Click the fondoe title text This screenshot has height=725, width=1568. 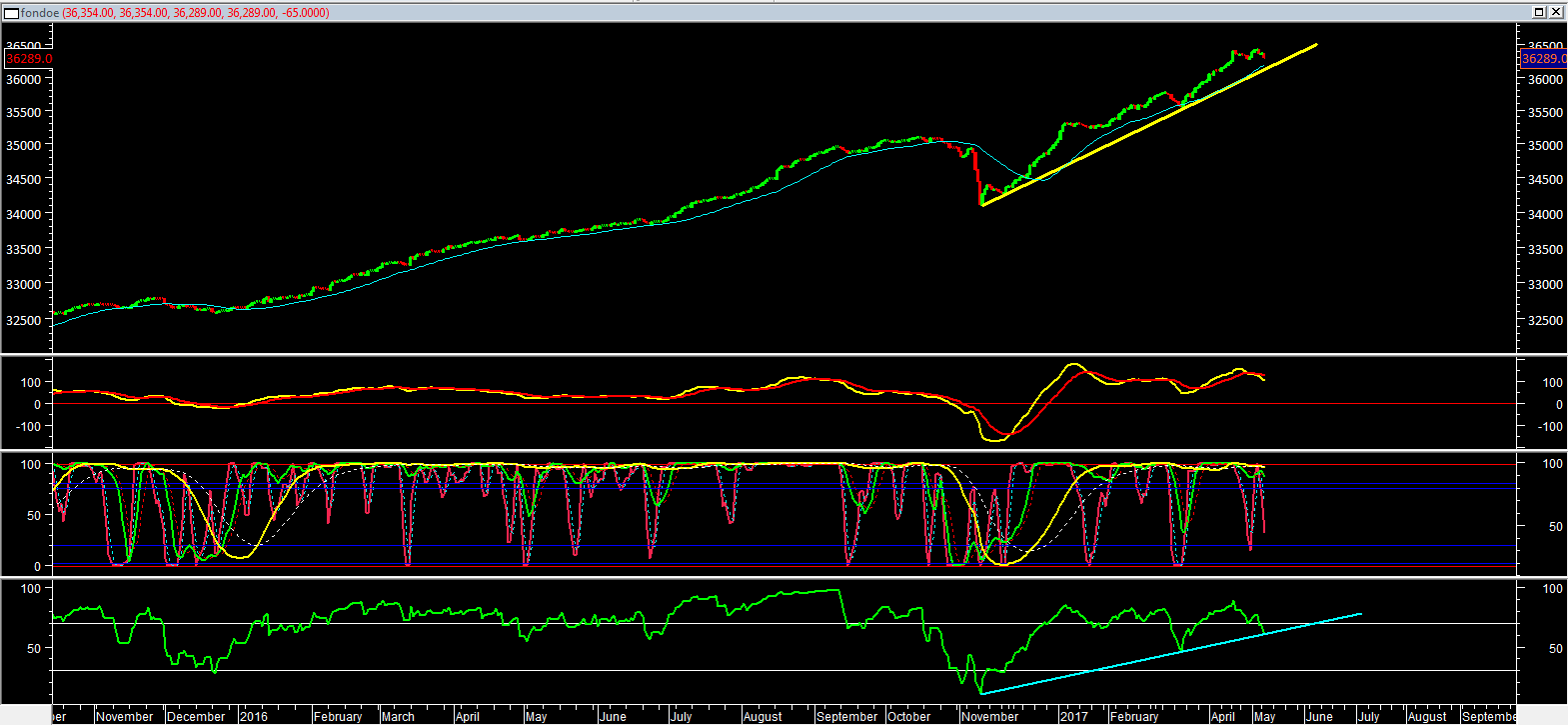(x=40, y=13)
